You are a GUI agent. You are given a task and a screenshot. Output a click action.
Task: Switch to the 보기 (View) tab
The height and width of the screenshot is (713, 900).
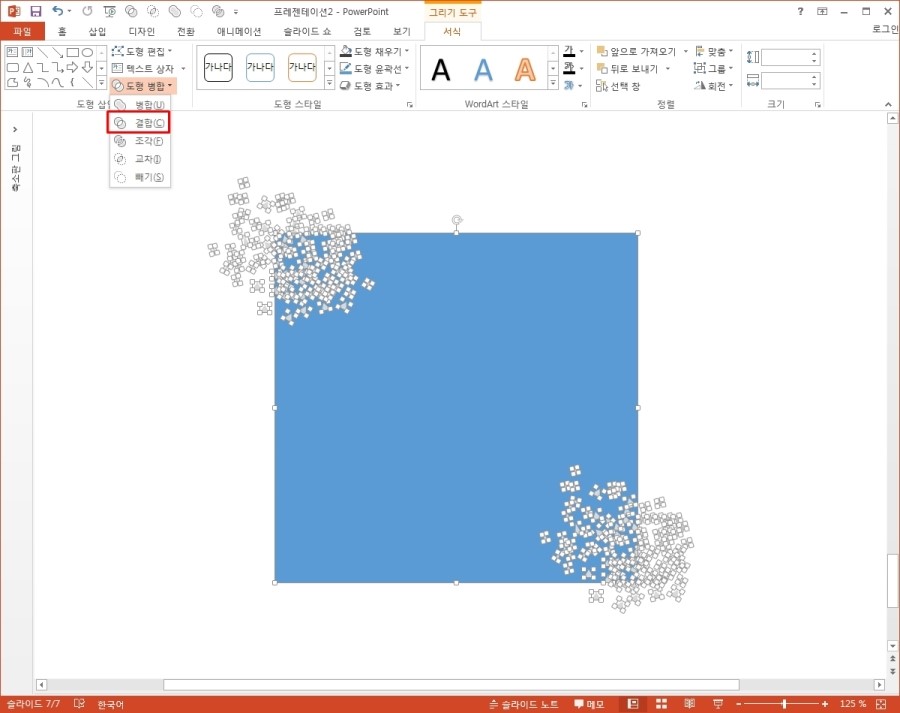pyautogui.click(x=402, y=32)
